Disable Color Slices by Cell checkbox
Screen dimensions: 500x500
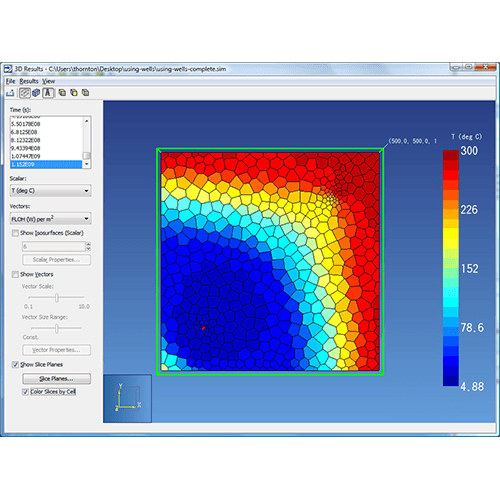[25, 392]
